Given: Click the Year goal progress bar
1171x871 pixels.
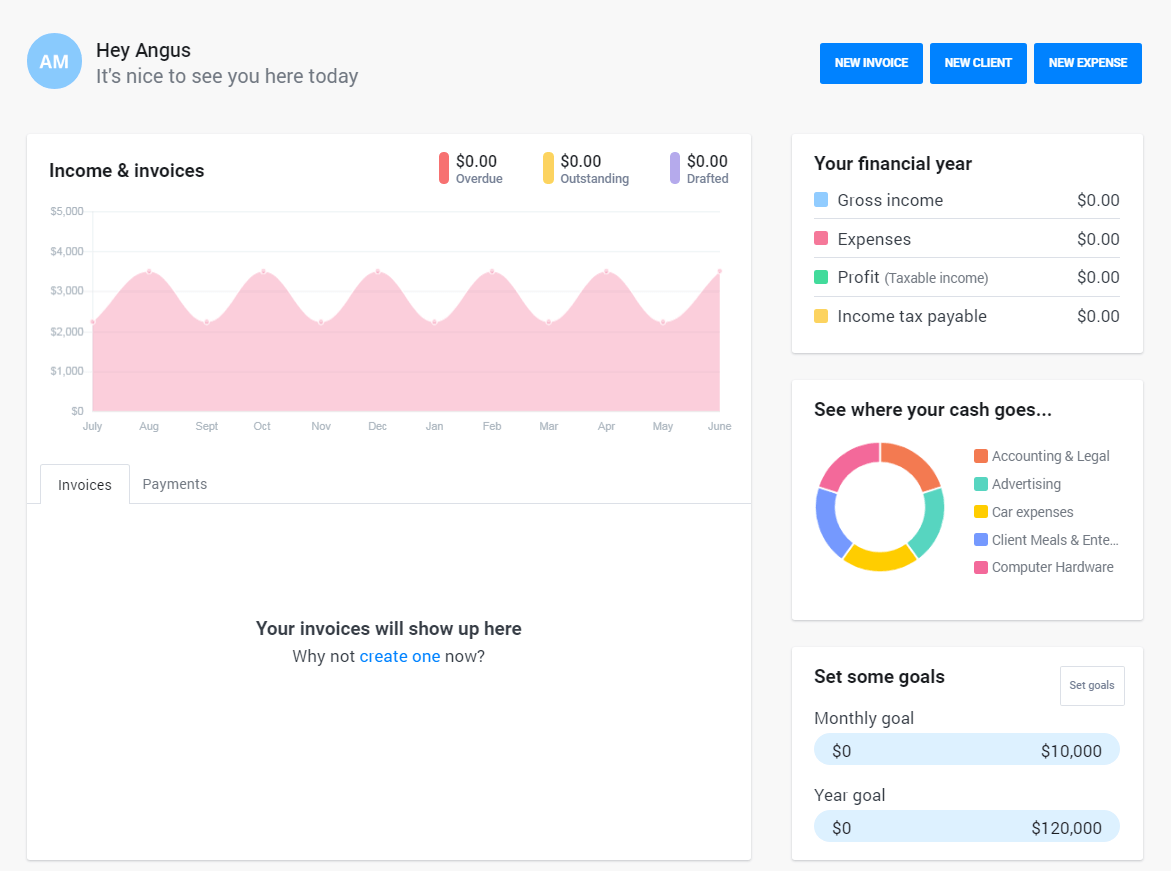Looking at the screenshot, I should 966,826.
